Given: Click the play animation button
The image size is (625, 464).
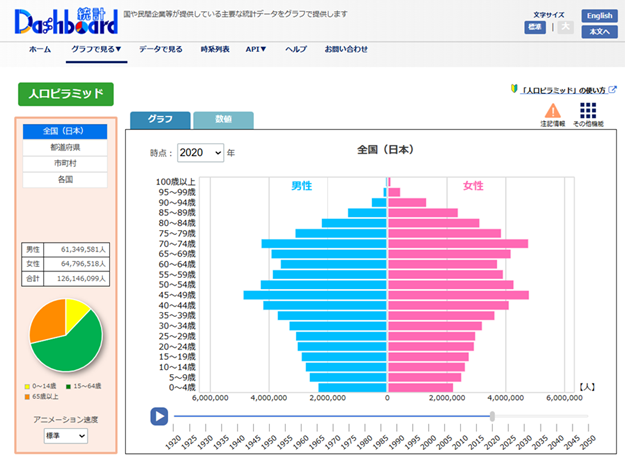Looking at the screenshot, I should tap(158, 416).
